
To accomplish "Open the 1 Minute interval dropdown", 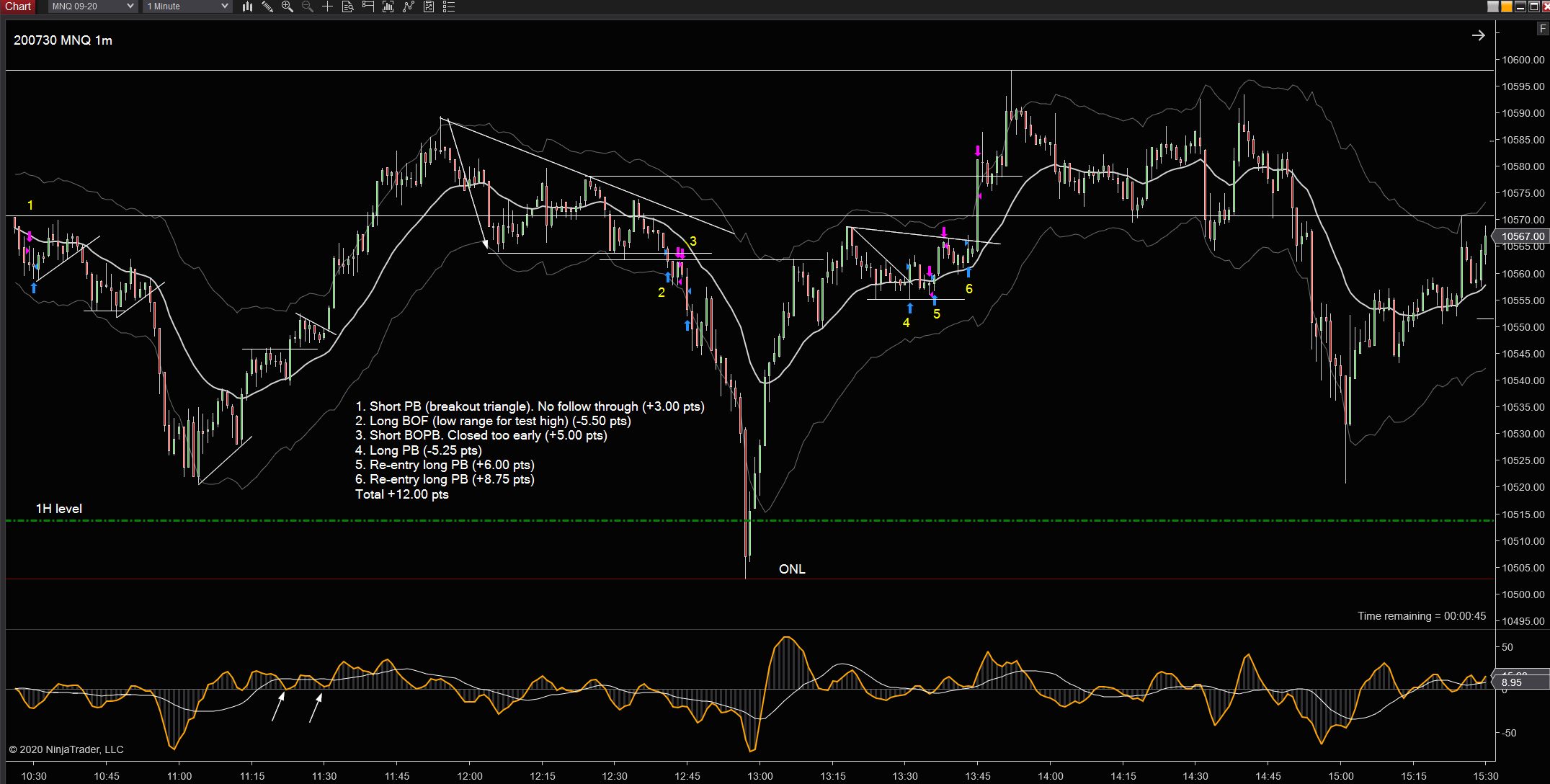I will [x=187, y=6].
